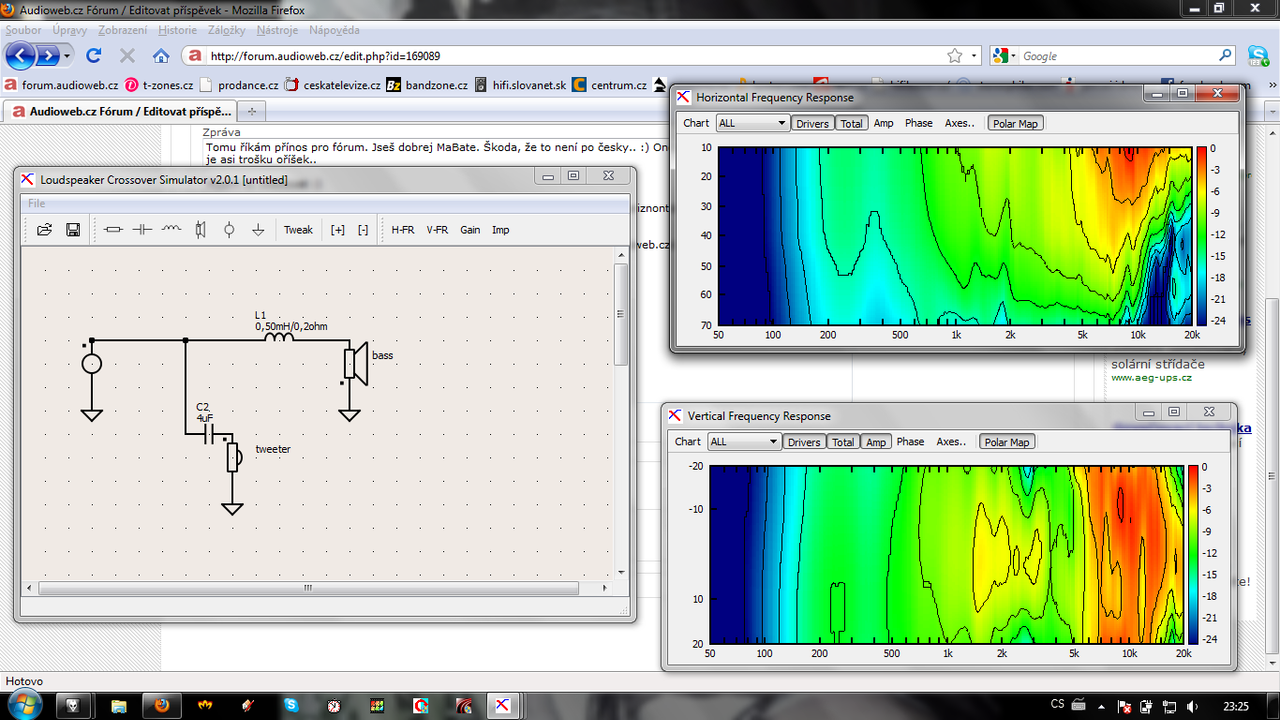The height and width of the screenshot is (720, 1280).
Task: Click Axes.. in Vertical Frequency Response window
Action: coord(951,442)
